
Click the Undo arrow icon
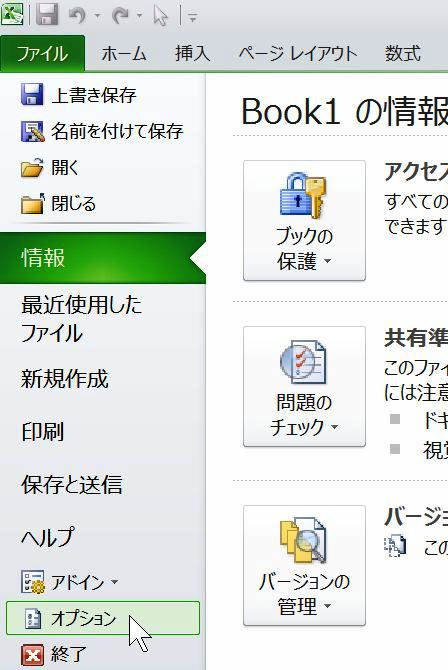pyautogui.click(x=78, y=15)
